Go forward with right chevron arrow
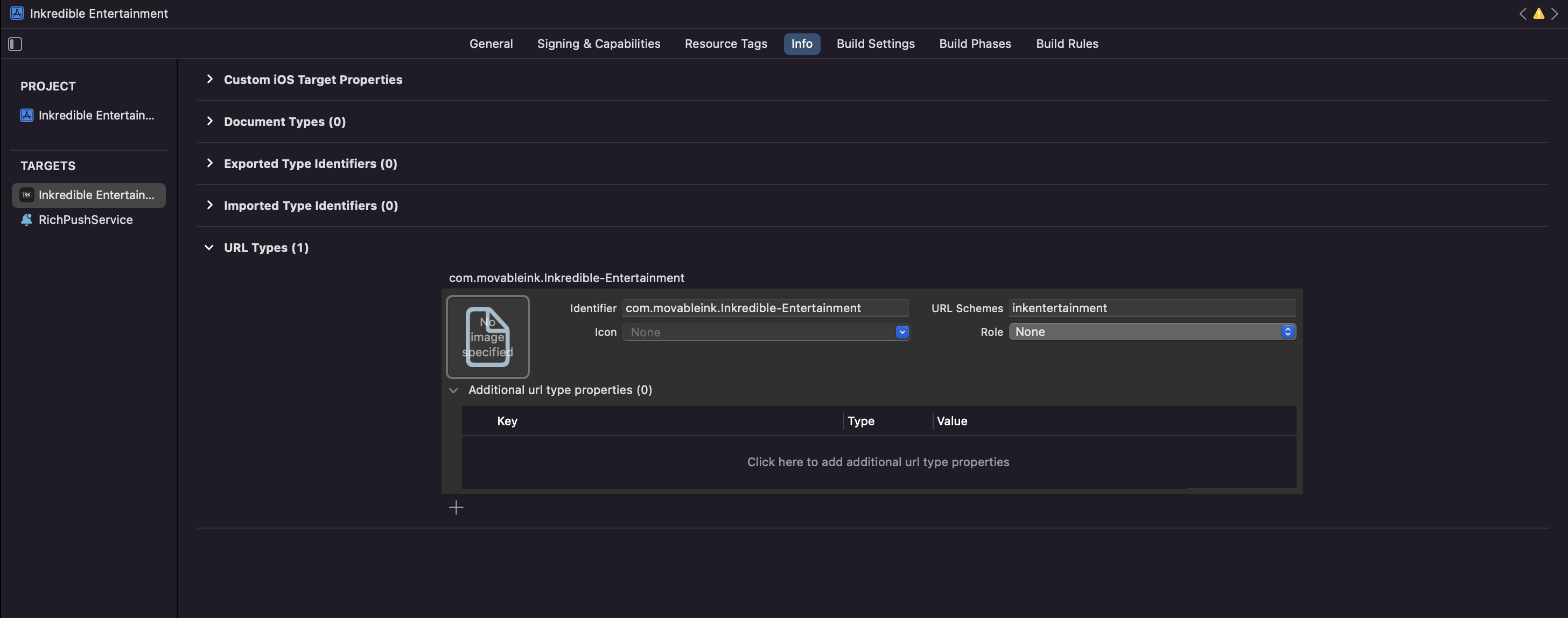The image size is (1568, 618). 1554,13
